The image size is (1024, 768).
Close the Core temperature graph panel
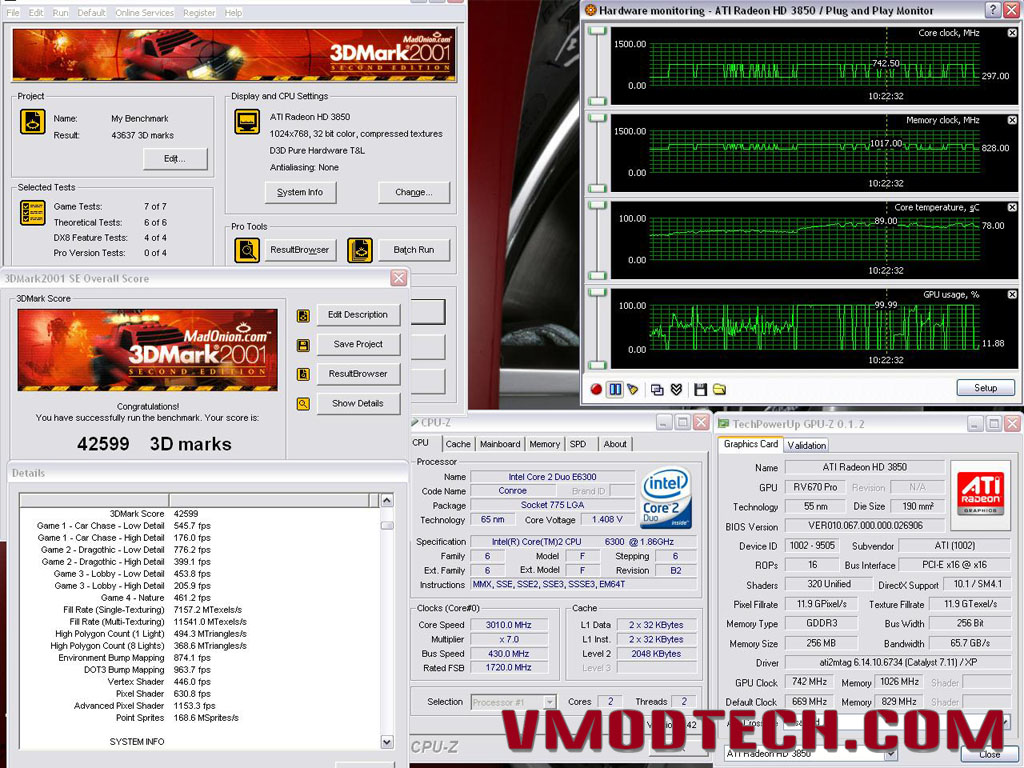pyautogui.click(x=1012, y=207)
